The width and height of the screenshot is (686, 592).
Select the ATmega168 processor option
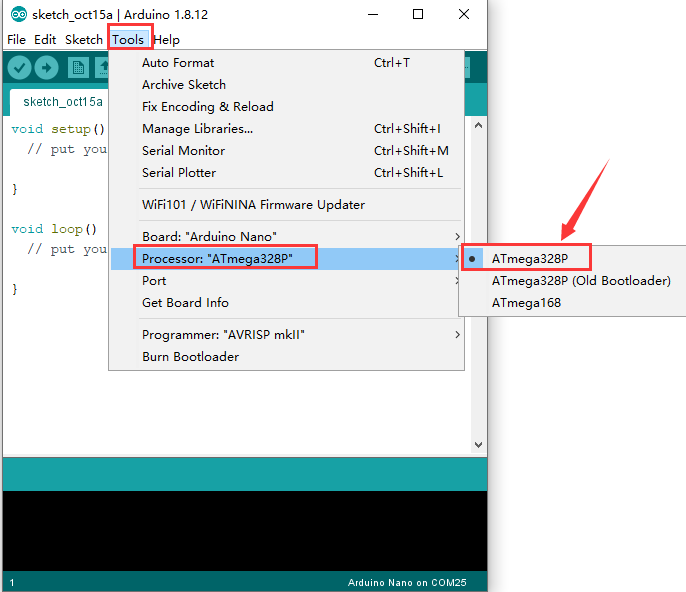point(573,303)
